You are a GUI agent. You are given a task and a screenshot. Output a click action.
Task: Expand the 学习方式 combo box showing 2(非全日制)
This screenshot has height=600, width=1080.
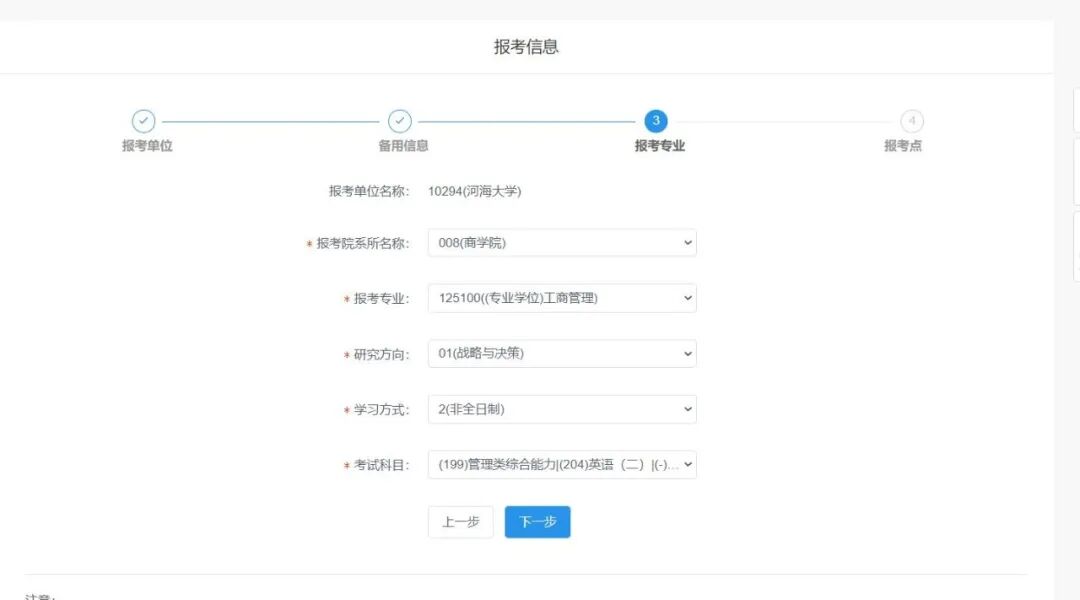tap(562, 408)
